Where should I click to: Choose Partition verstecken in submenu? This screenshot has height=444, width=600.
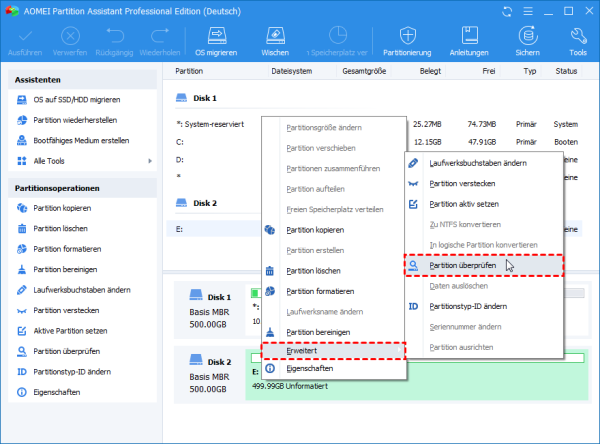[484, 184]
